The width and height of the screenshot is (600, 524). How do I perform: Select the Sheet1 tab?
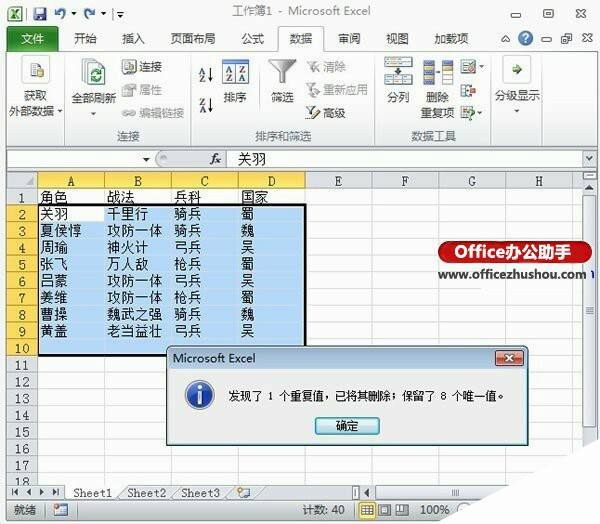[93, 493]
